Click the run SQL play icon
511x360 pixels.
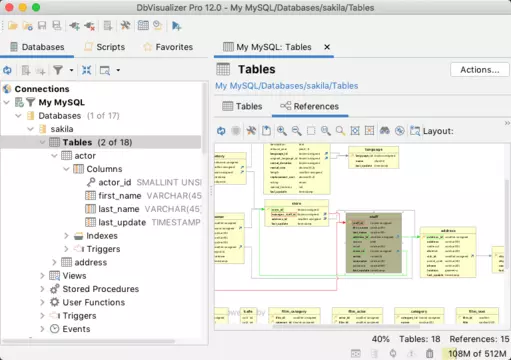coord(176,26)
